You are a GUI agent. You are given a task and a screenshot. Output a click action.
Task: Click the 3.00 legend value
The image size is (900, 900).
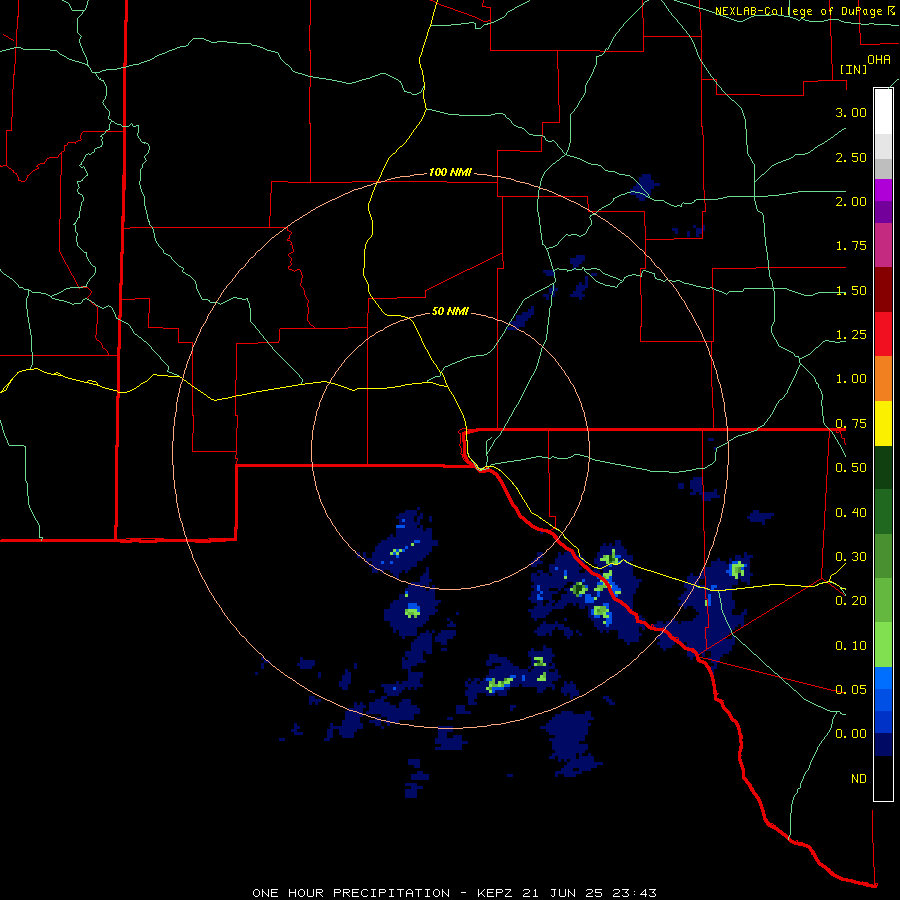[x=851, y=112]
